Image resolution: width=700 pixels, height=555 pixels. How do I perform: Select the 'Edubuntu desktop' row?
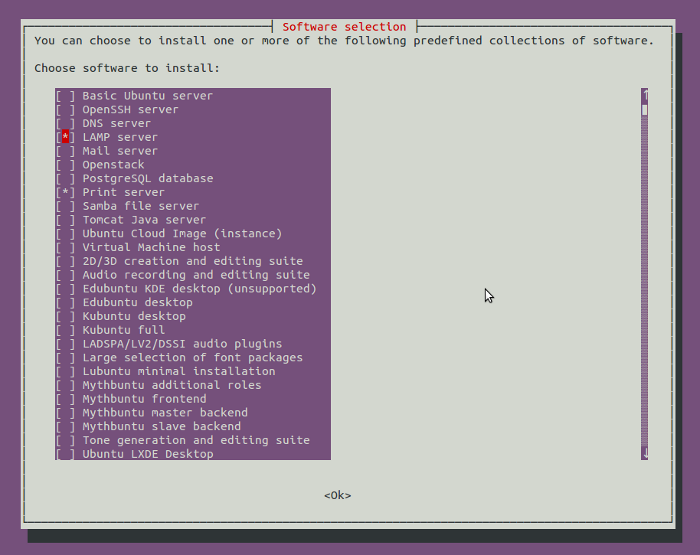(193, 303)
